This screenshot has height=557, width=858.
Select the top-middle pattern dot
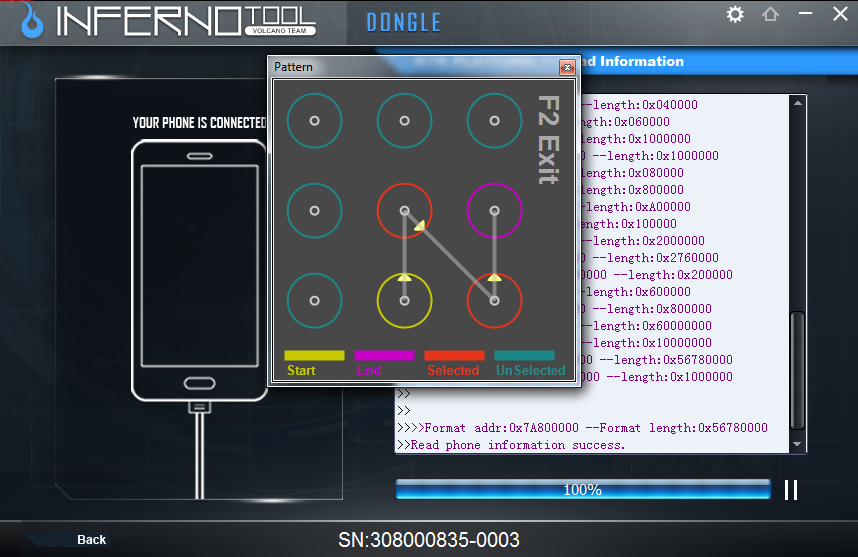pos(404,120)
